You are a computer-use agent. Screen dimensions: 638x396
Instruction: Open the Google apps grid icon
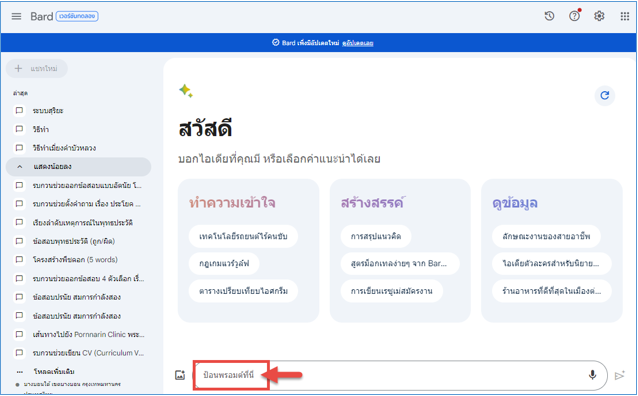625,16
